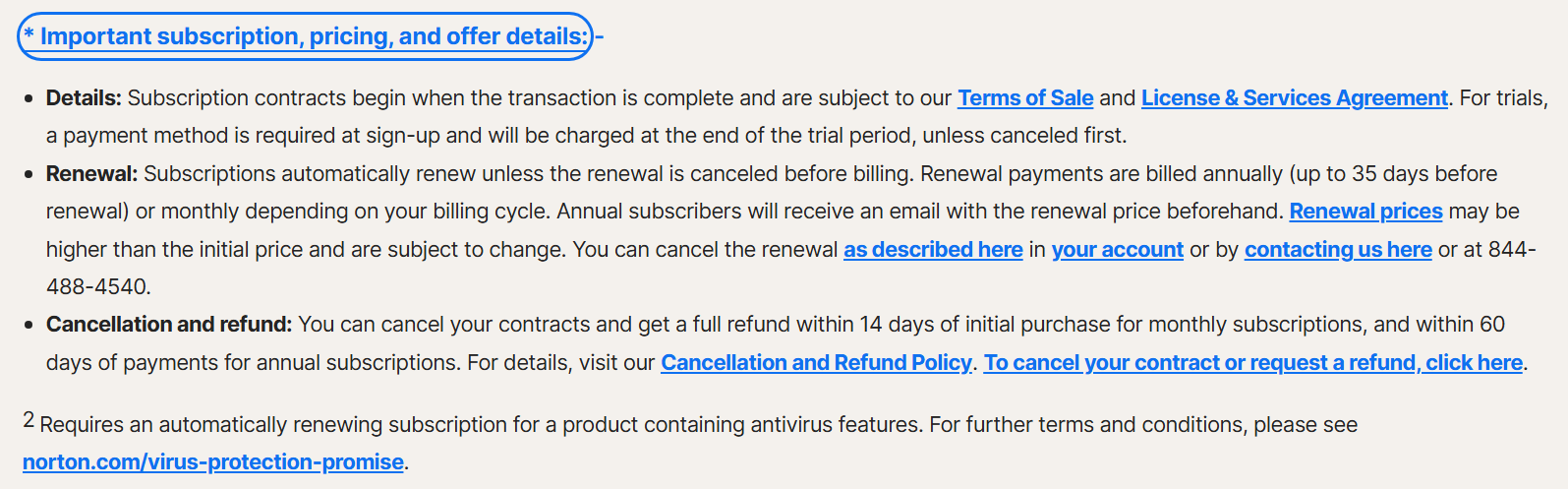Click the cancel contract or request refund link

pyautogui.click(x=1253, y=363)
